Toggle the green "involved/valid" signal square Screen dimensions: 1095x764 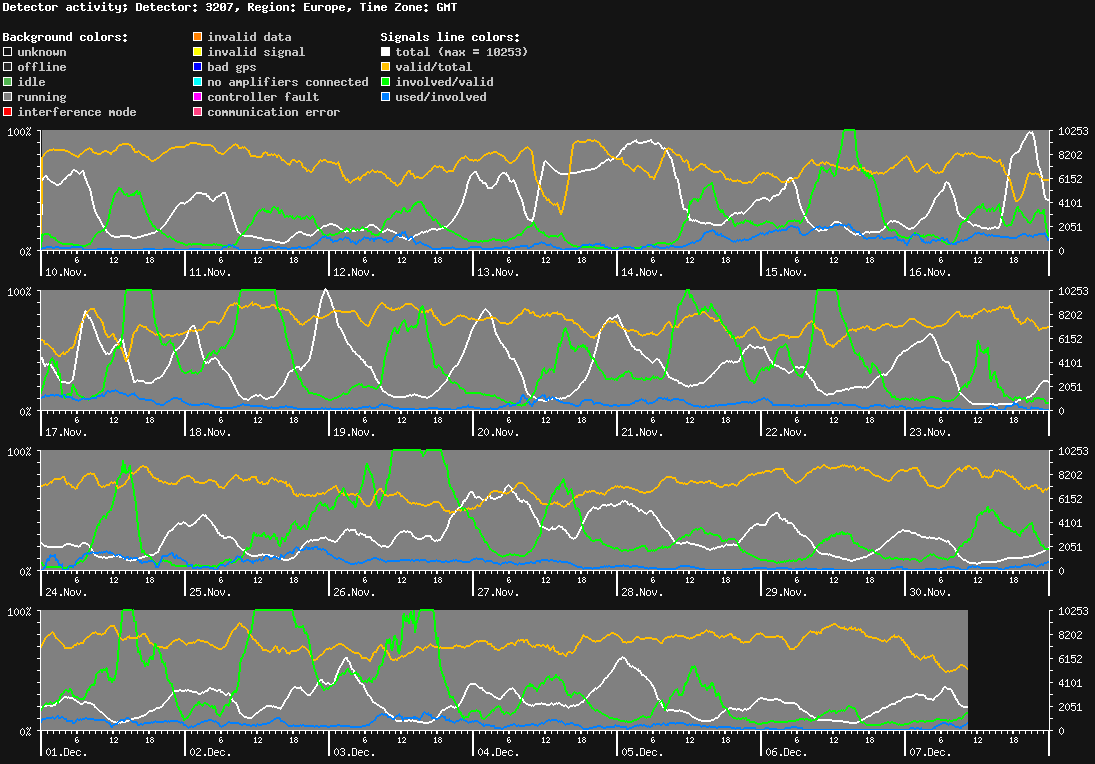click(386, 81)
